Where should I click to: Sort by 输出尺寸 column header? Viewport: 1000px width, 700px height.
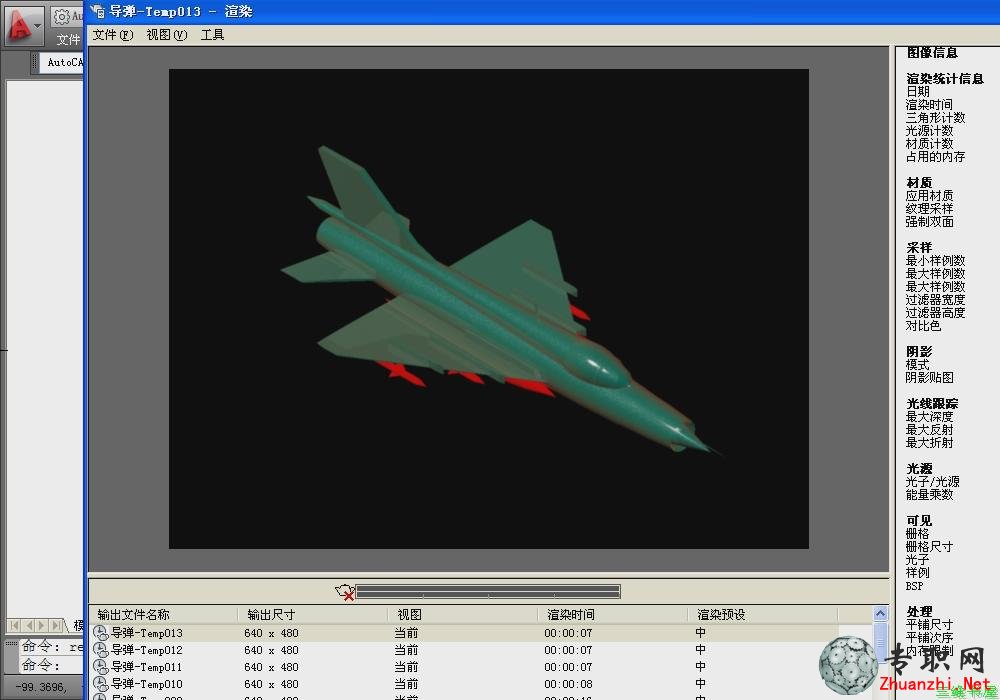coord(312,615)
